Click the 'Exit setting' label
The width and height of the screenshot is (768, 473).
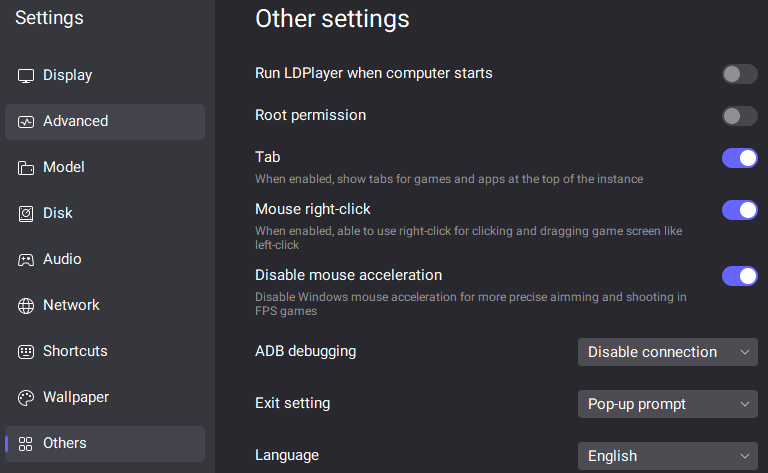(x=292, y=403)
